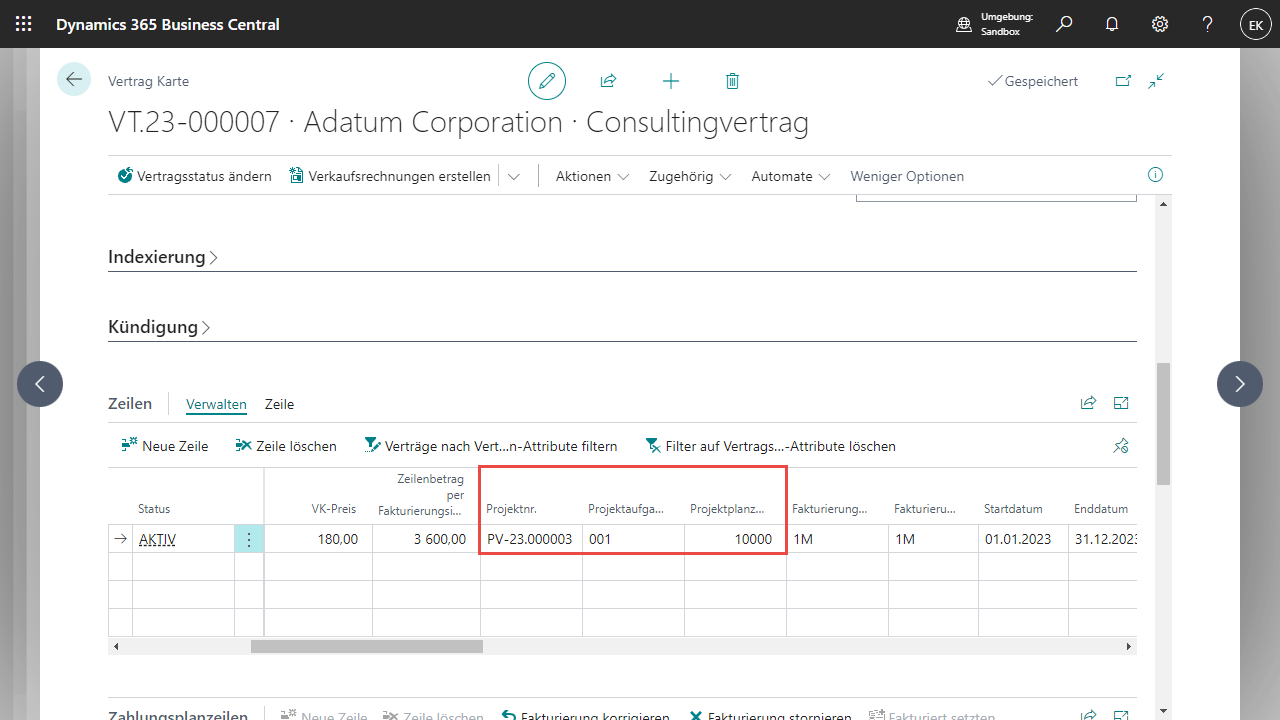Click Vertragsstatus ändern button

click(x=195, y=176)
